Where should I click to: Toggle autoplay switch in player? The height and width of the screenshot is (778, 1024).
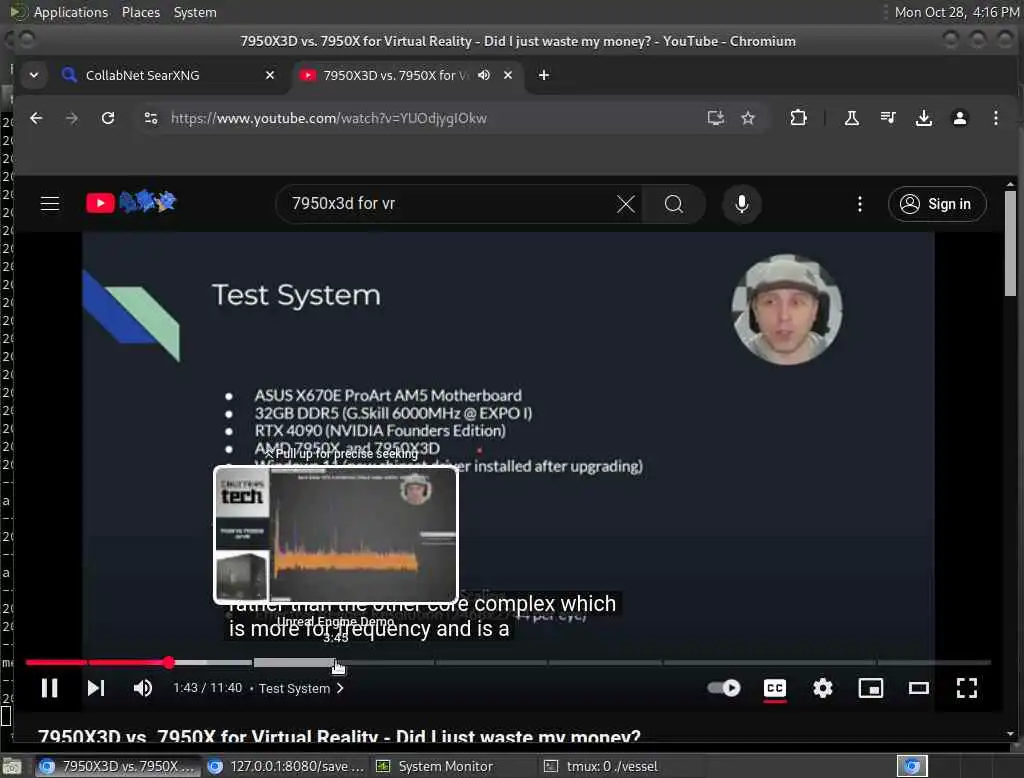(724, 688)
